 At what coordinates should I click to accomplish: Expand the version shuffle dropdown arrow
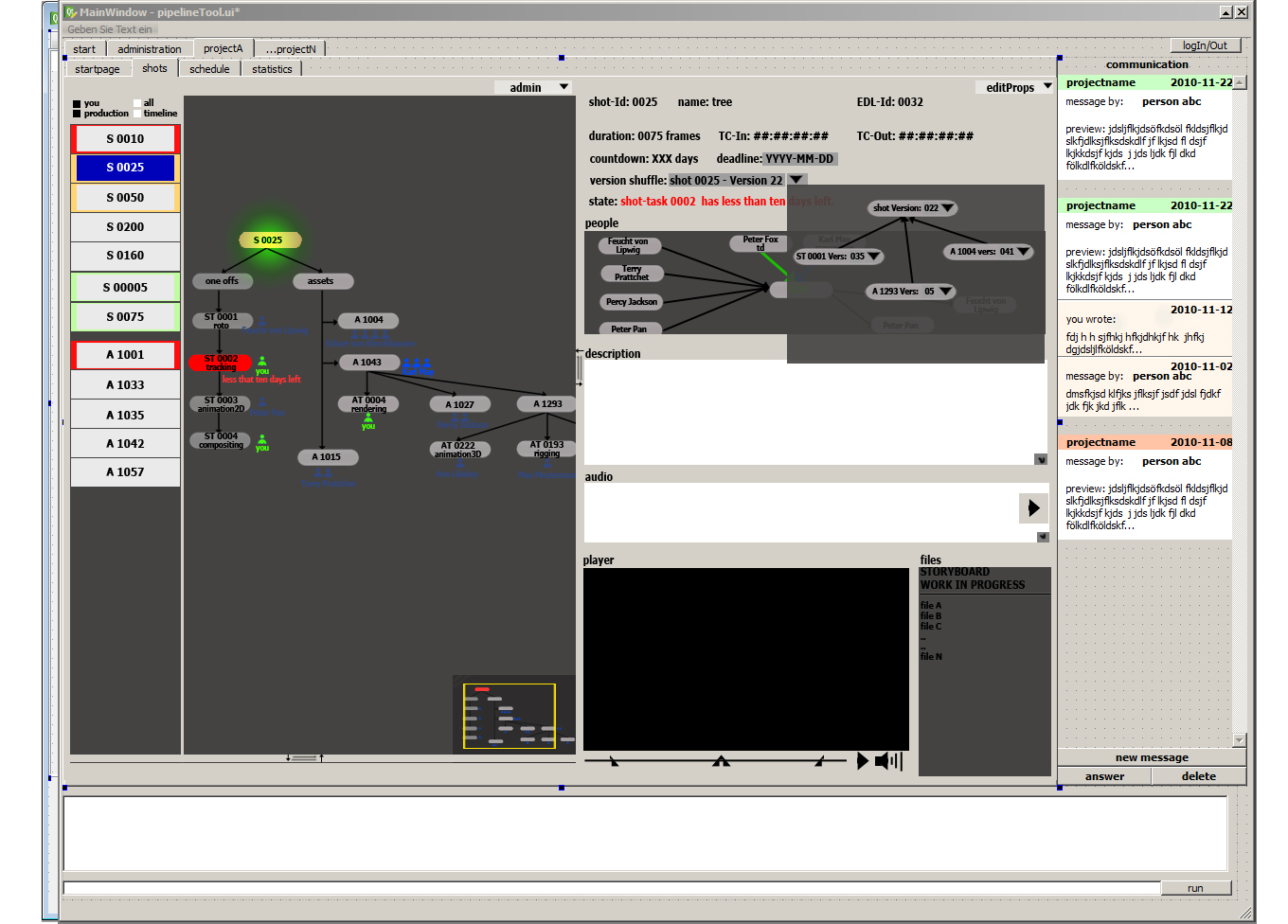point(796,180)
